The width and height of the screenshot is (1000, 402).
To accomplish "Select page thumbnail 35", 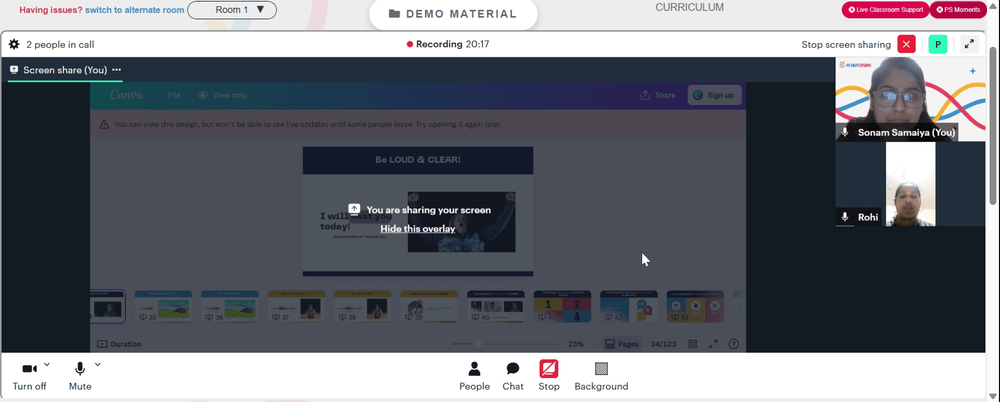I will coord(163,307).
